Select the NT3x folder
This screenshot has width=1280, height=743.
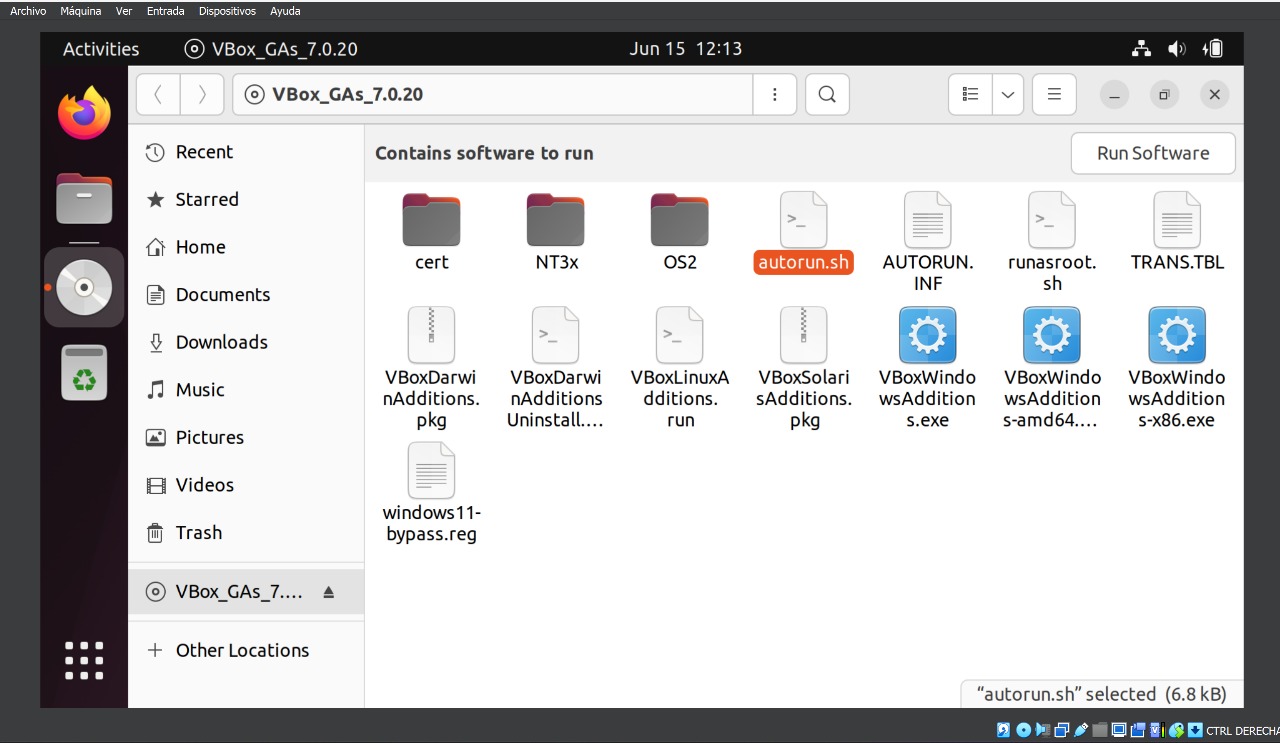[556, 233]
